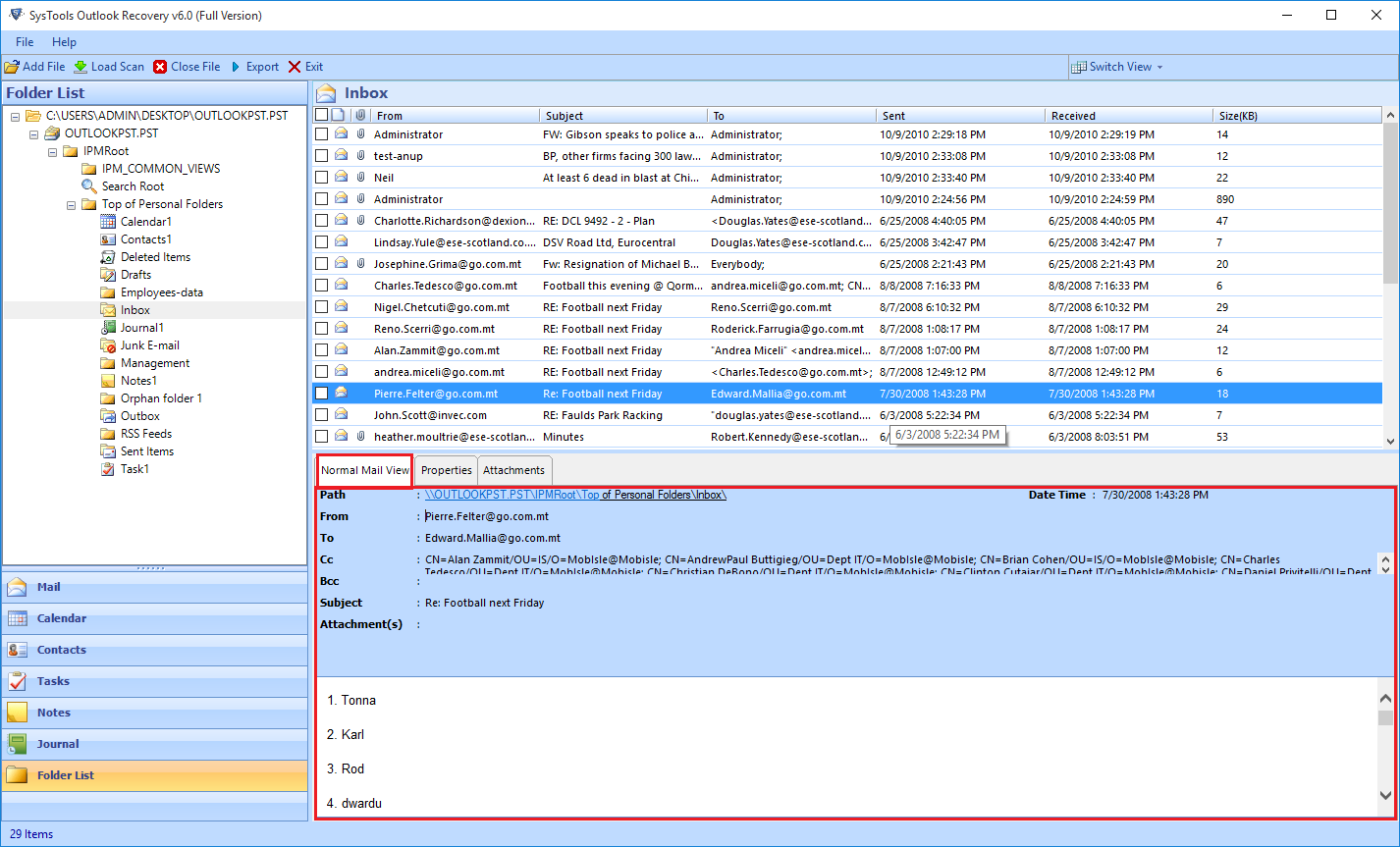Select the Junk E-mail folder icon
Screen dimensions: 1400x847
click(x=108, y=345)
